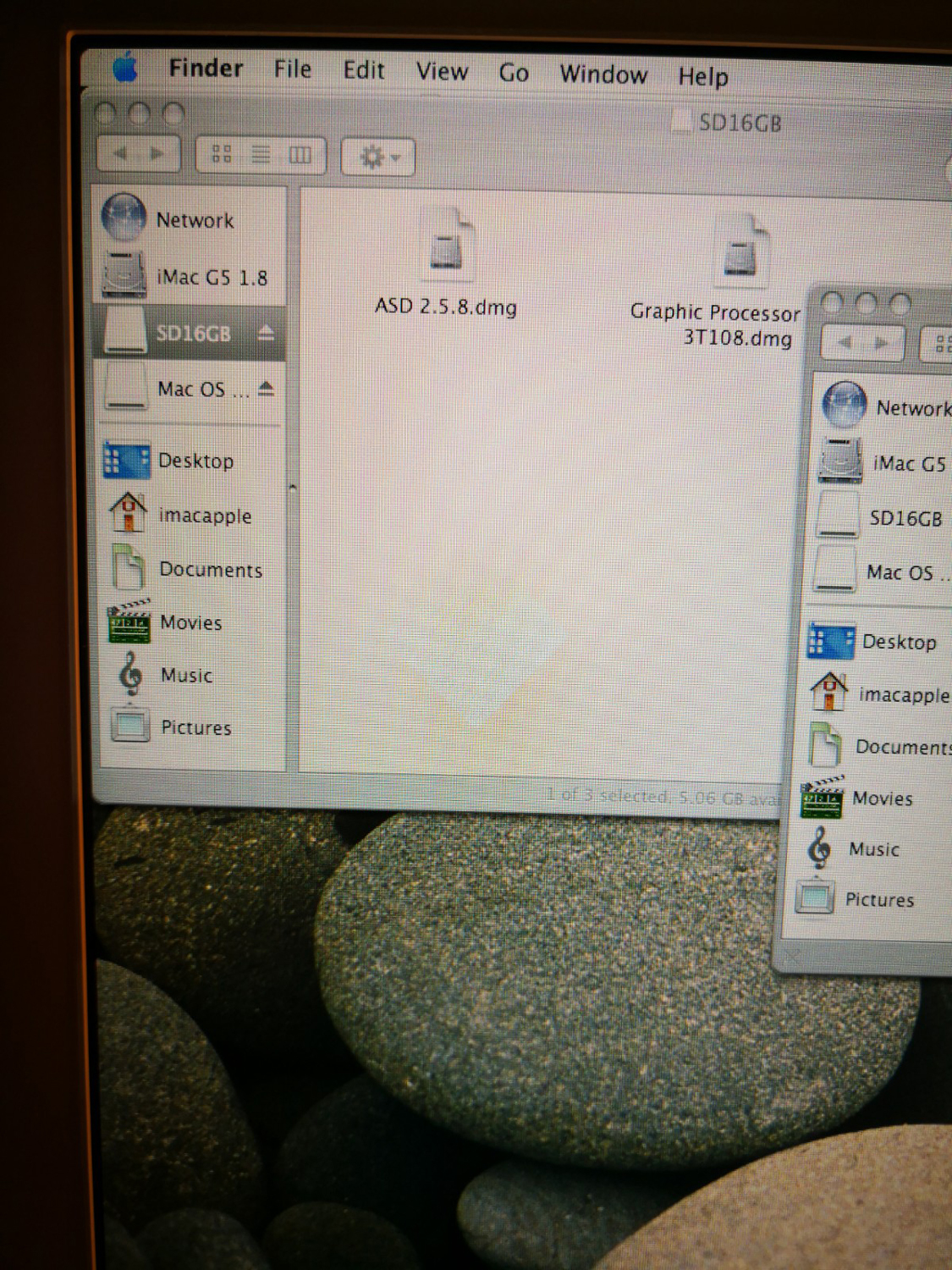Select iMac G5 1.8 drive in sidebar
This screenshot has height=1270, width=952.
[x=189, y=276]
